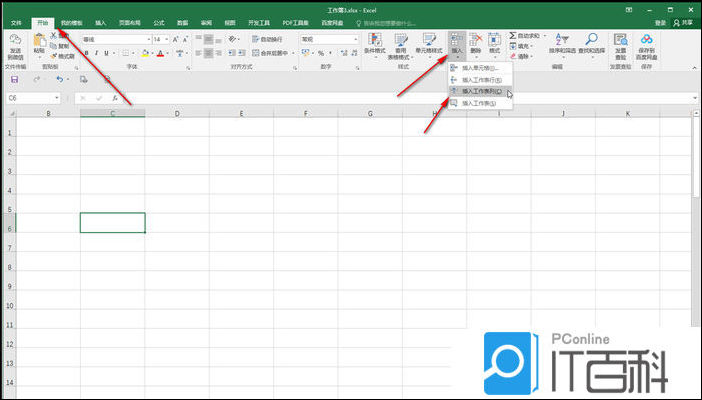Open 单元格样式 (Cell Styles)
702x400 pixels.
(429, 45)
